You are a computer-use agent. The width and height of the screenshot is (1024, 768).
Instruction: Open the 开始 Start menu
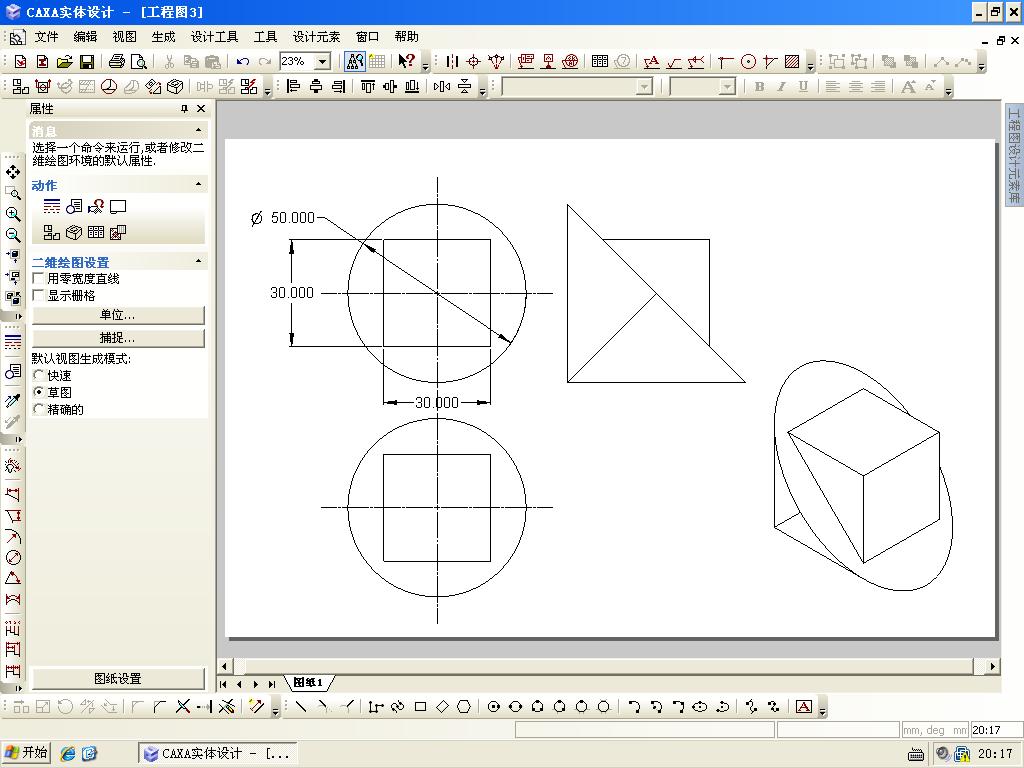point(27,753)
